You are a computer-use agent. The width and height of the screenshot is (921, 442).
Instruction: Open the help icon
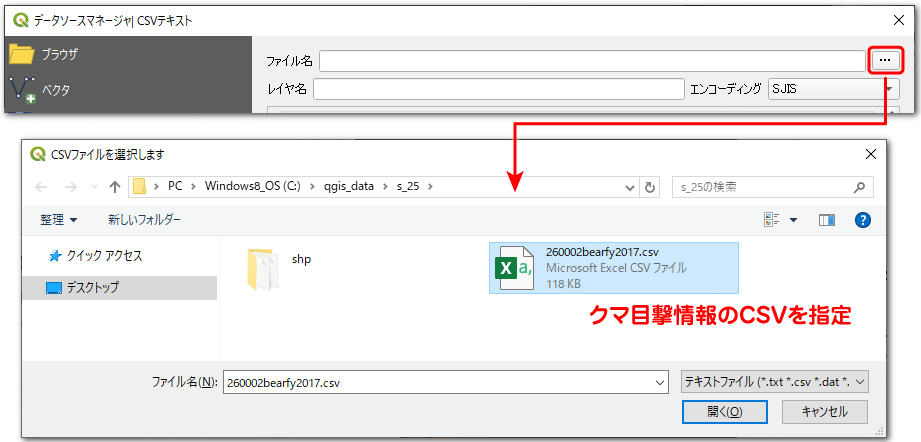[862, 220]
